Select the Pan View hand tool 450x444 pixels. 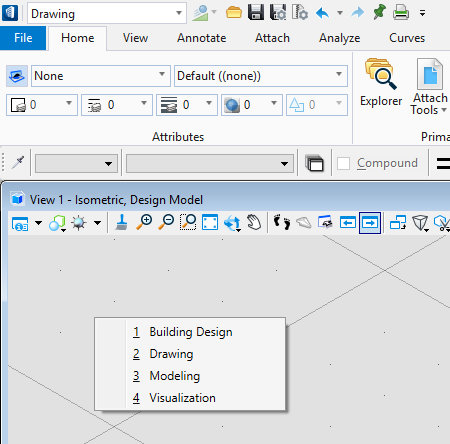pos(254,223)
